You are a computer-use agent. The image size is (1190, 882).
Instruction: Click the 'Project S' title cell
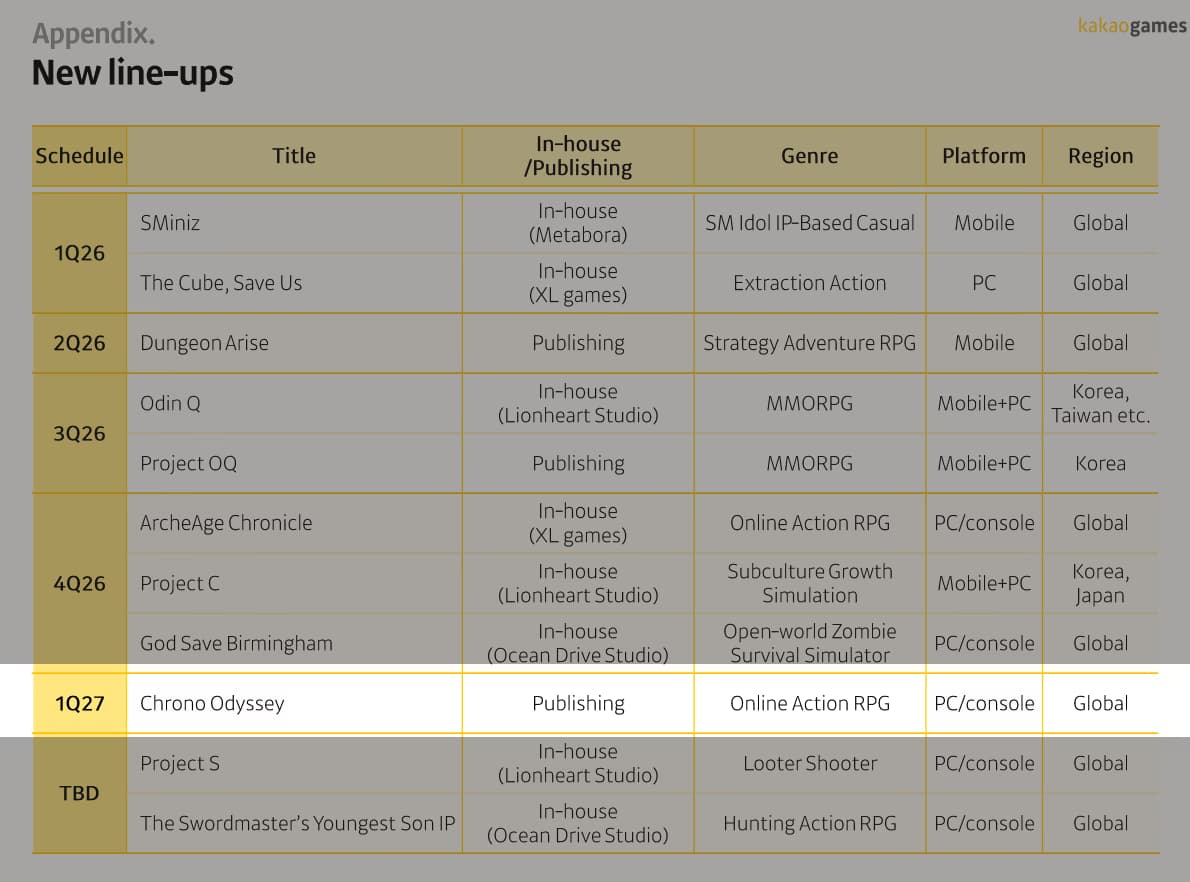(x=294, y=764)
